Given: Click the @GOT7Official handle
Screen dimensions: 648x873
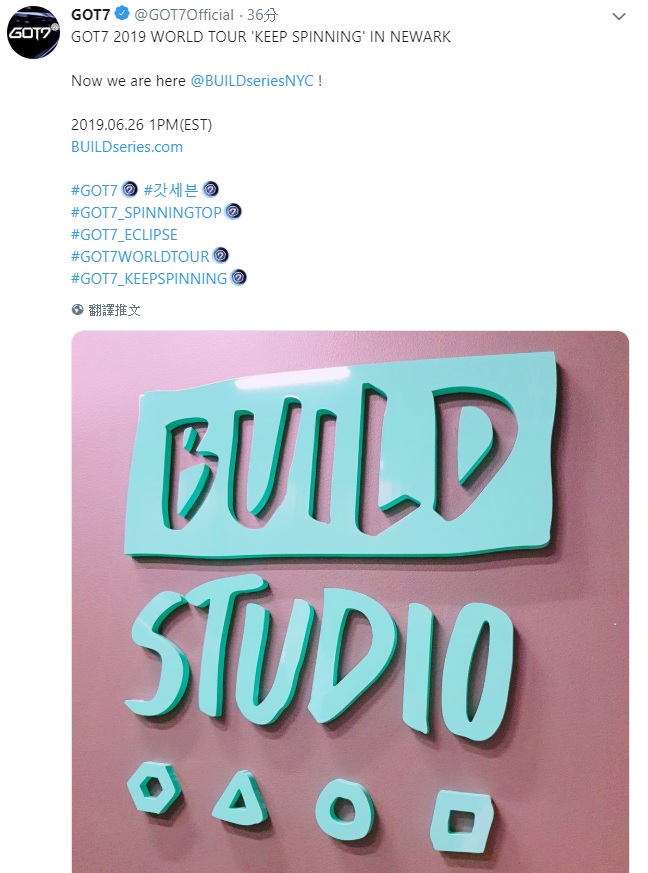Looking at the screenshot, I should click(x=184, y=14).
